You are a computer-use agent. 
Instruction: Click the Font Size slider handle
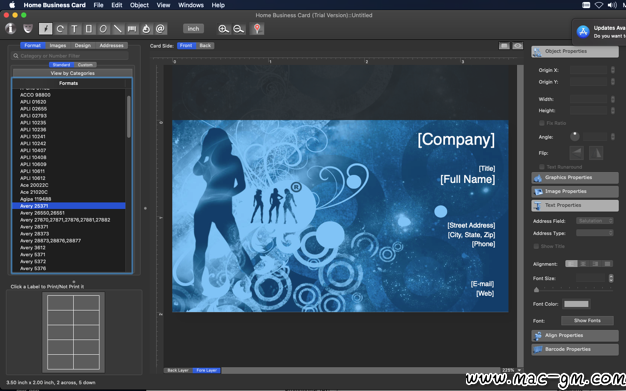click(x=536, y=290)
